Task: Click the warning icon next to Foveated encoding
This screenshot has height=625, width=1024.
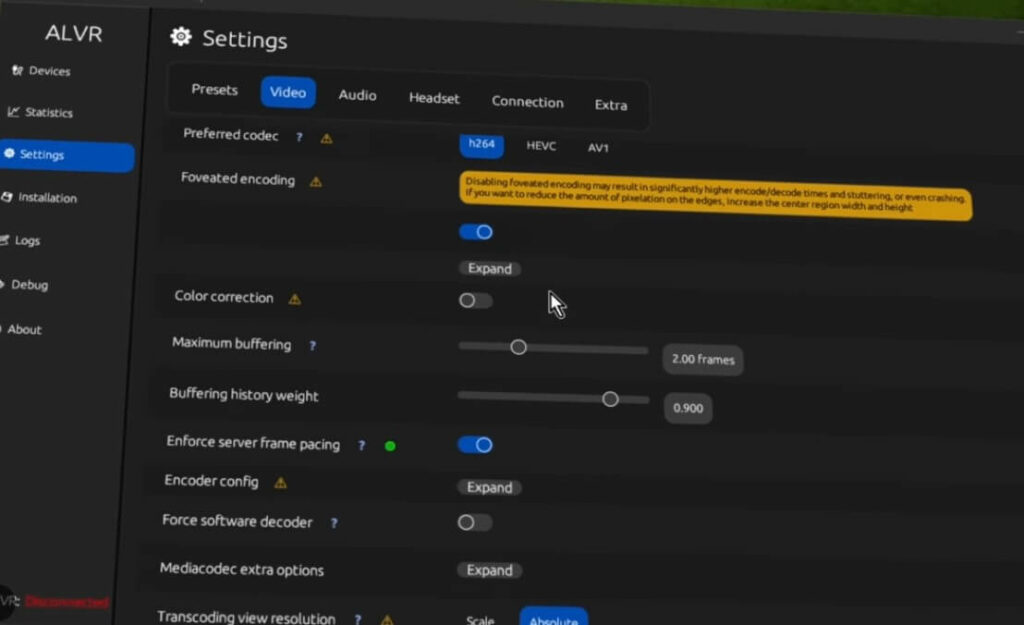Action: [316, 182]
